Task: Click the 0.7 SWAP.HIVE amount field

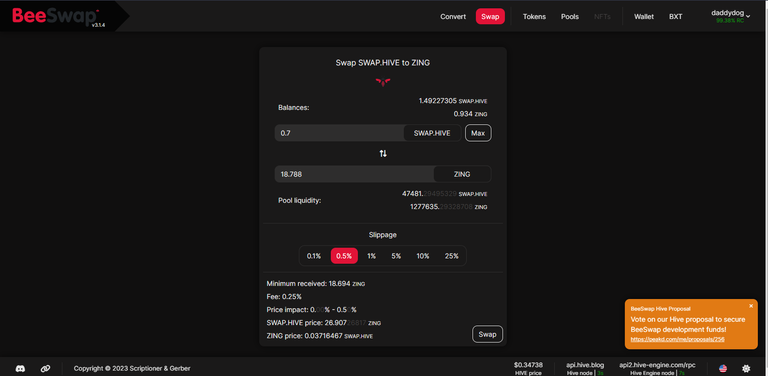Action: [x=339, y=133]
